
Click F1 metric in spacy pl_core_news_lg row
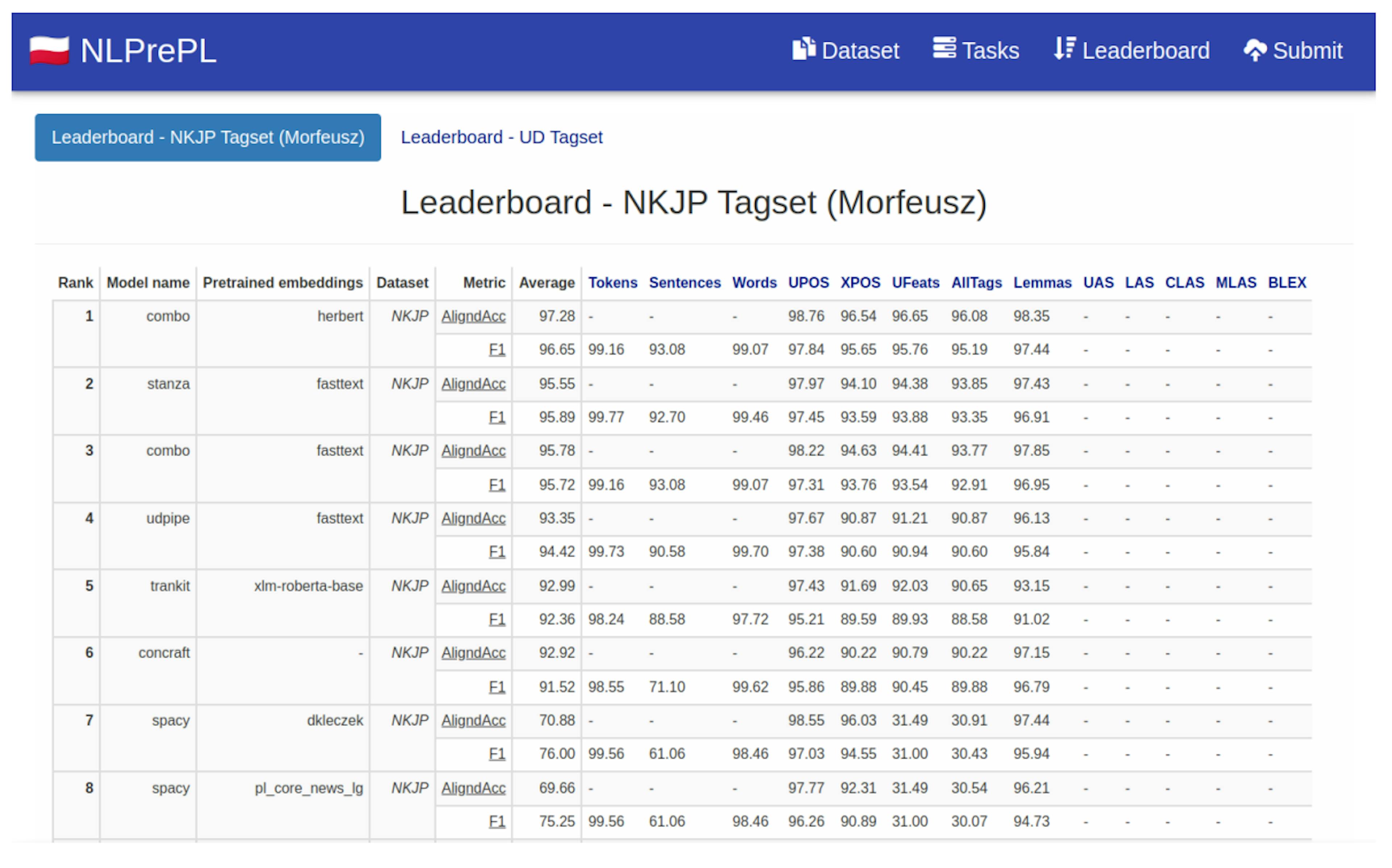click(497, 822)
